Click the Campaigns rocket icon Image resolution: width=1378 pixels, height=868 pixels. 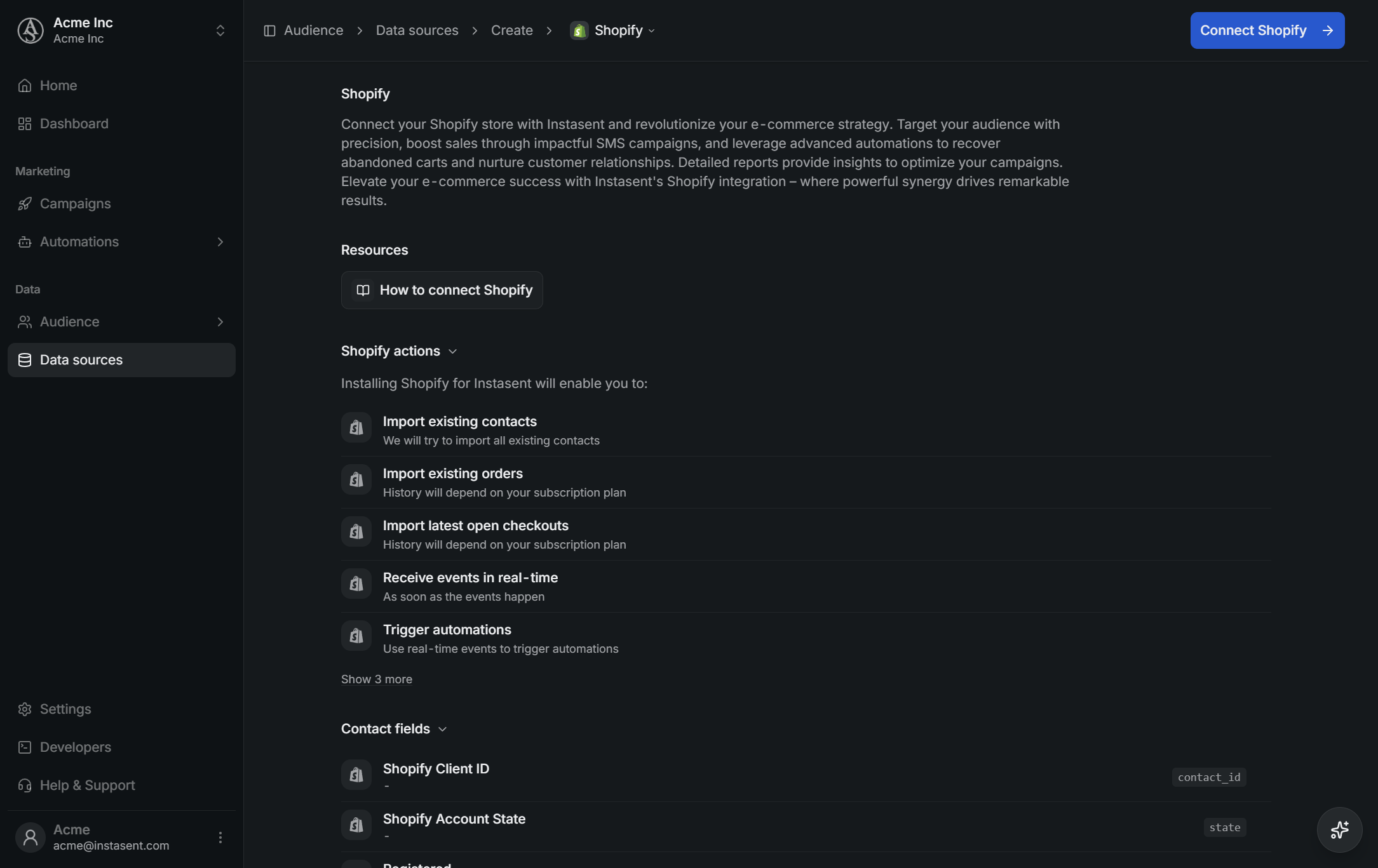pos(25,204)
